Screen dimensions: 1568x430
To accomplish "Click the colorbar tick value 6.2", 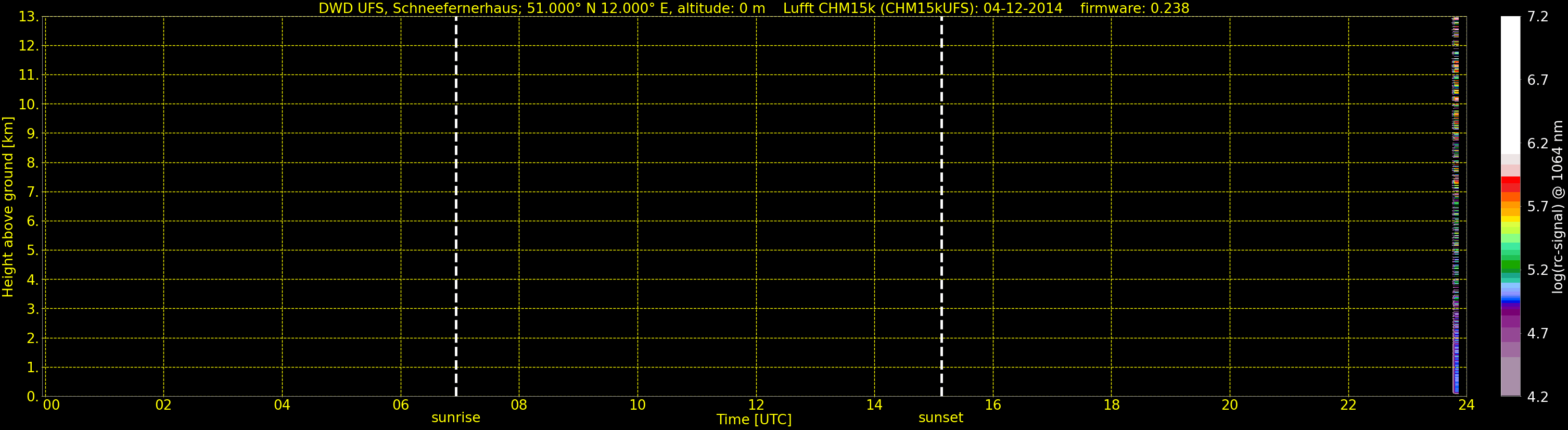I will point(1538,144).
